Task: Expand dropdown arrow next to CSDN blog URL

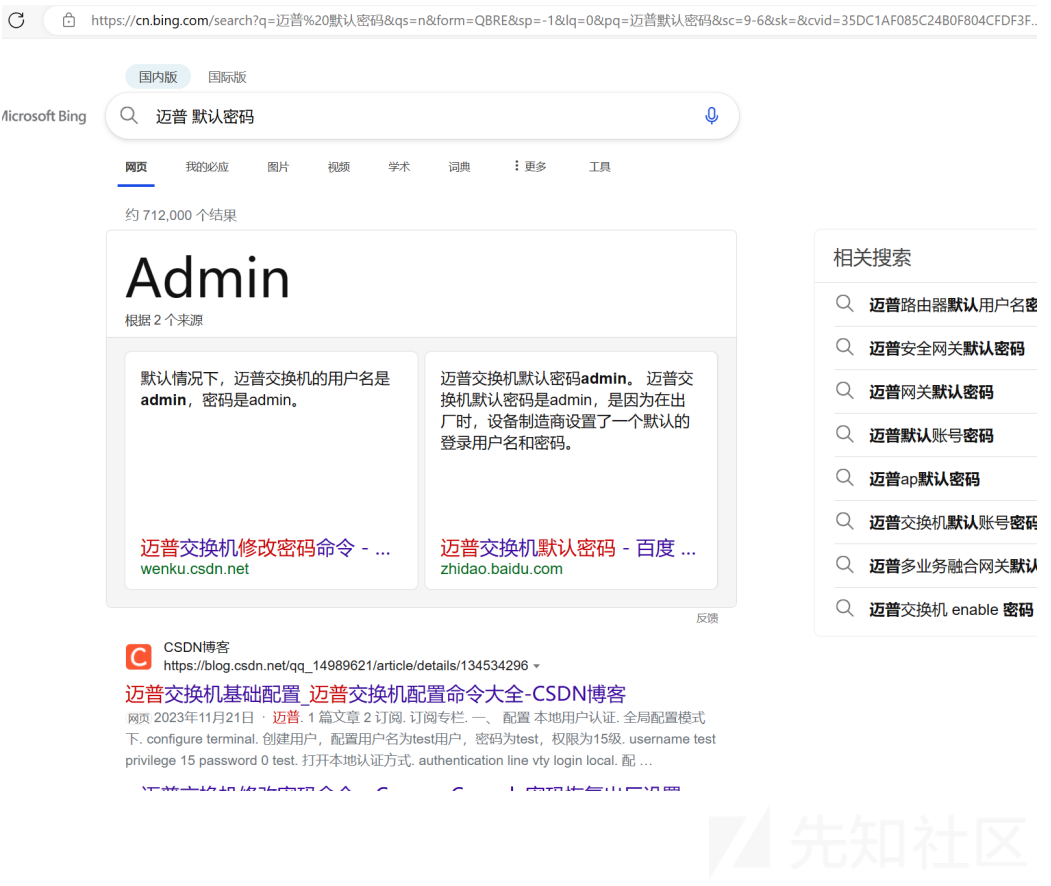Action: pyautogui.click(x=536, y=666)
